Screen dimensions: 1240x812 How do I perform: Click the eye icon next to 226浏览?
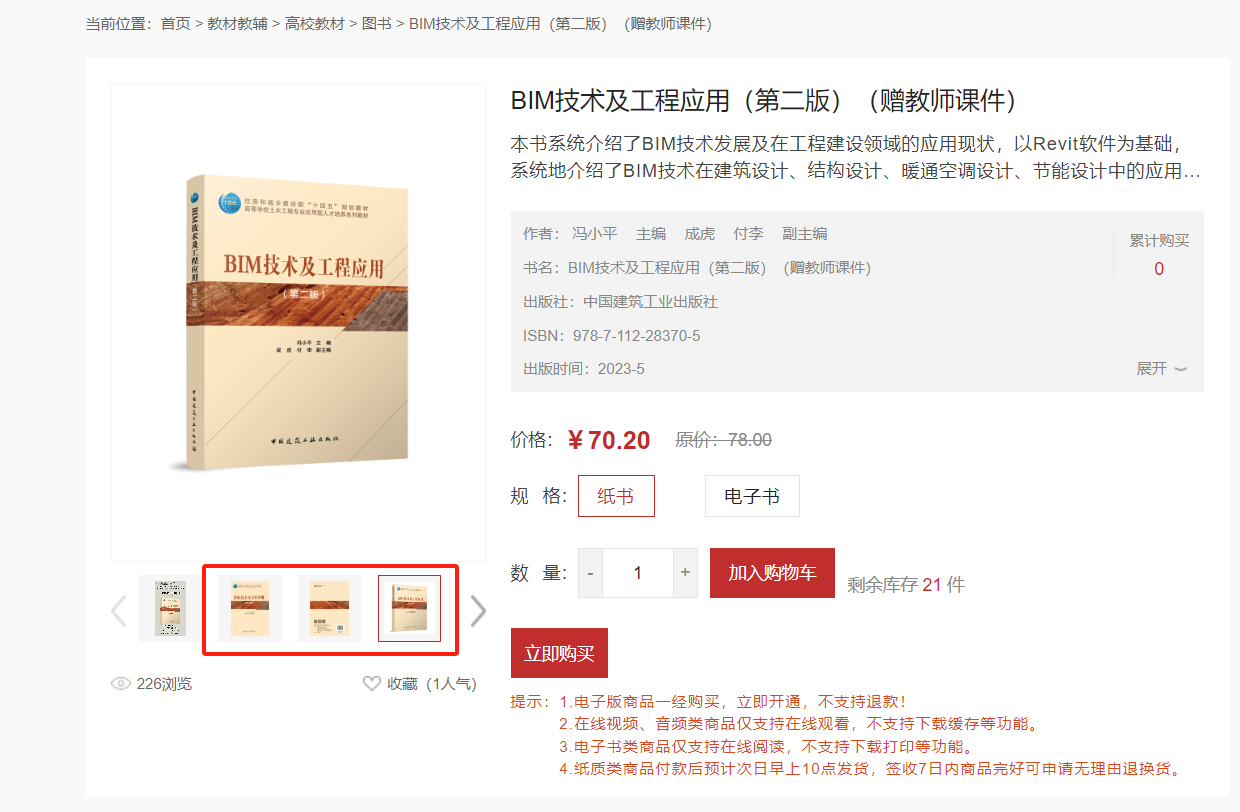coord(121,684)
